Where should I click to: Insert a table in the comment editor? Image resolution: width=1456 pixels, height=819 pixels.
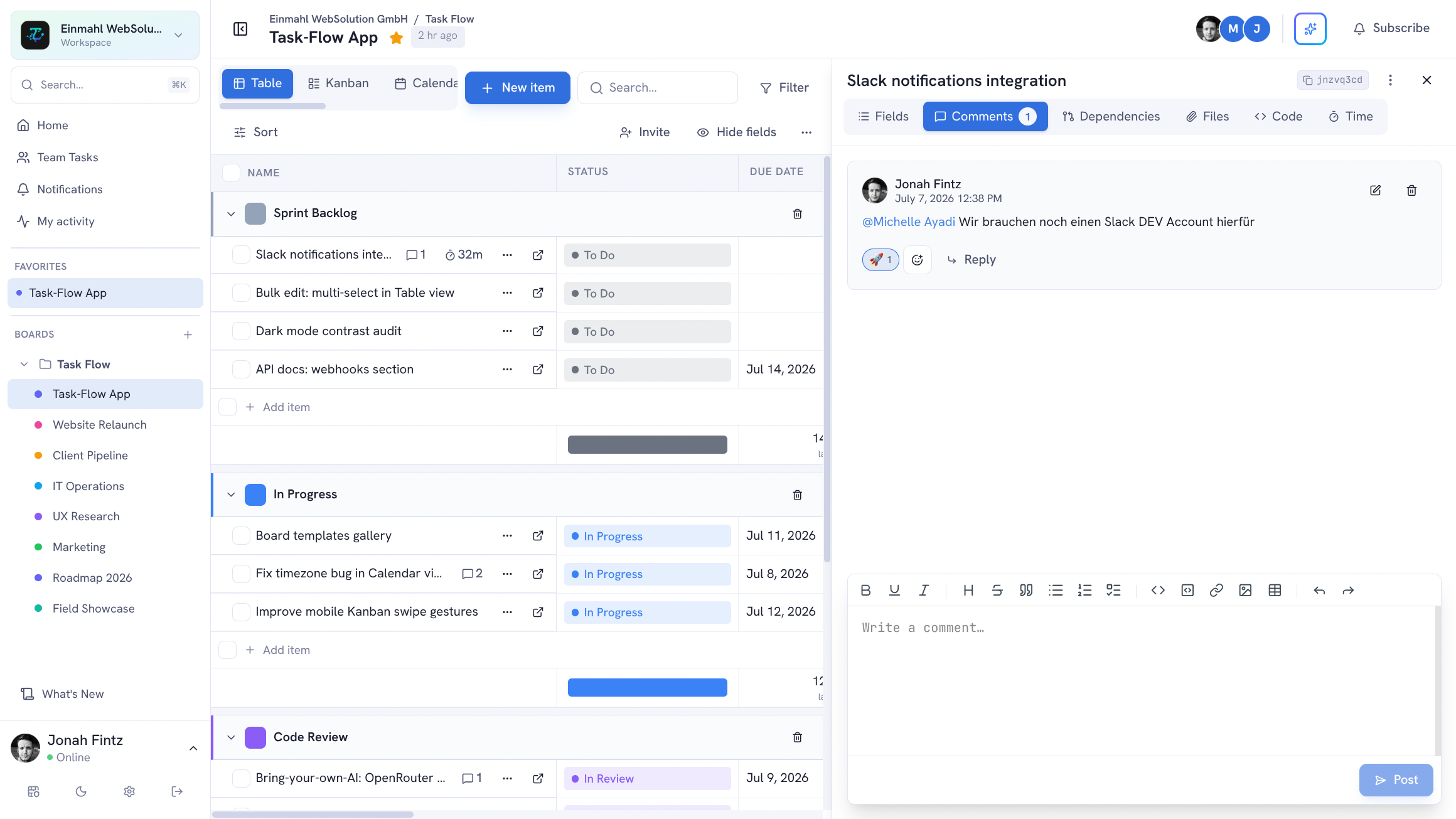coord(1275,590)
